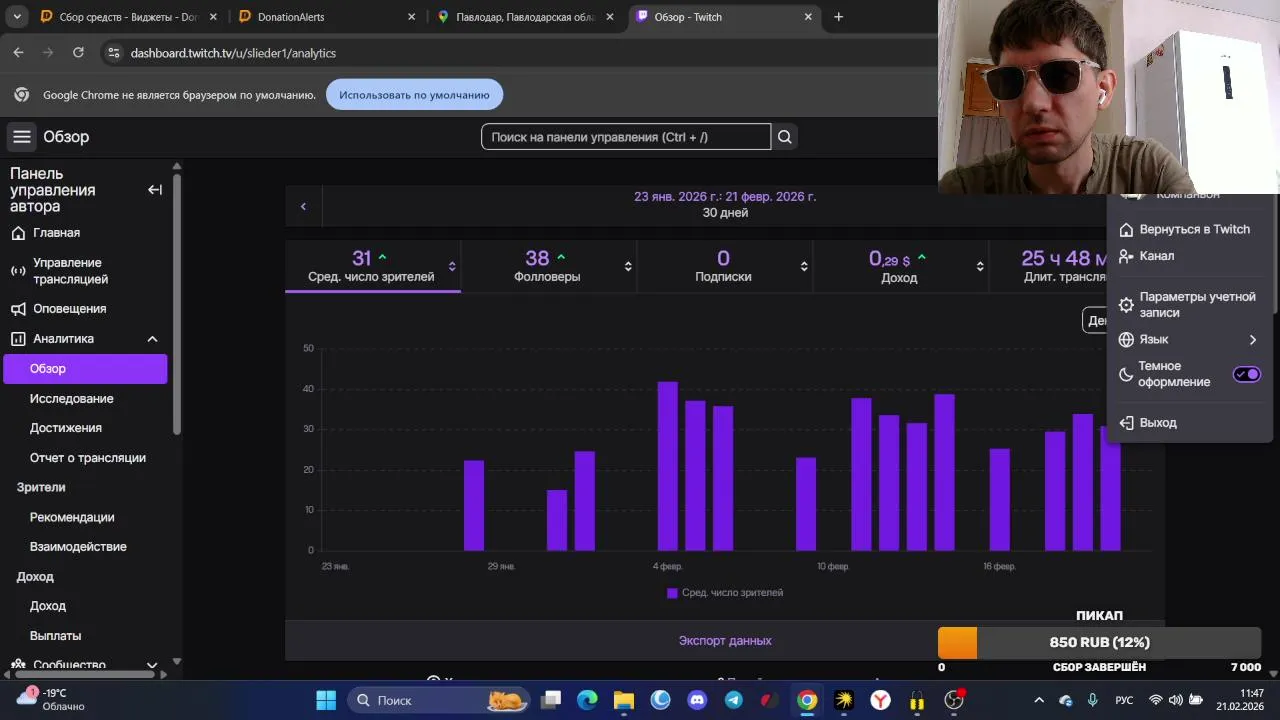
Task: Reload the page in Chrome
Action: (x=78, y=53)
